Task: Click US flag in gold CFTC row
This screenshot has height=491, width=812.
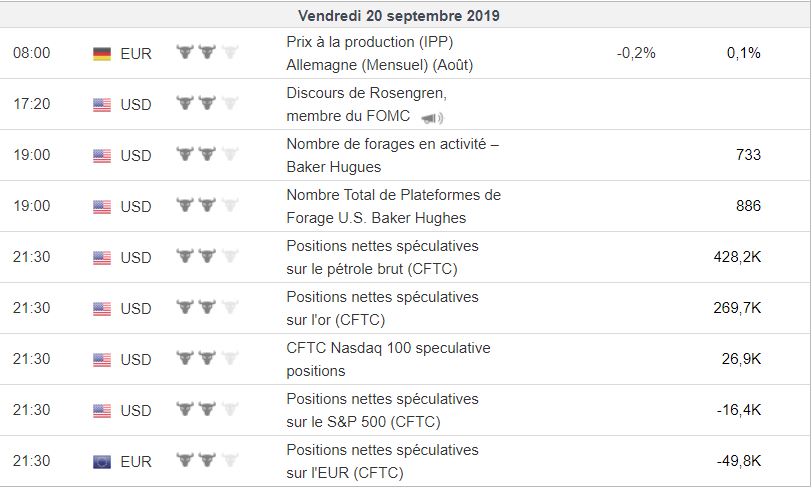Action: point(101,308)
